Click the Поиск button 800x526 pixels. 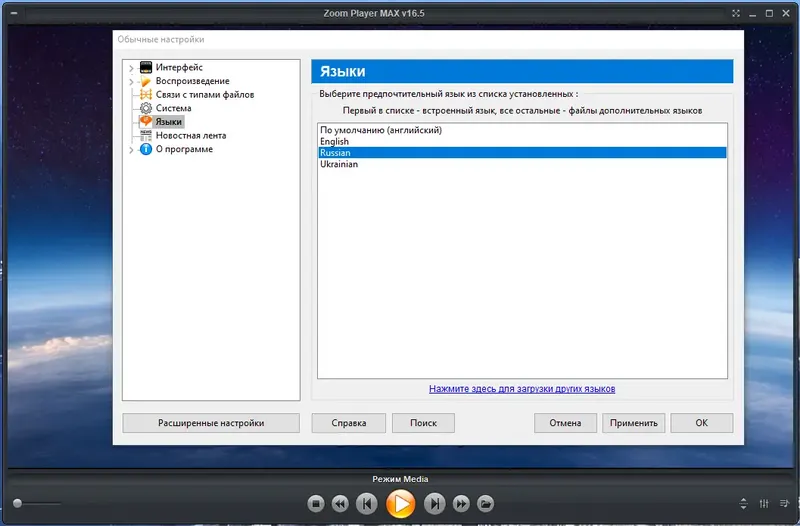(x=423, y=423)
